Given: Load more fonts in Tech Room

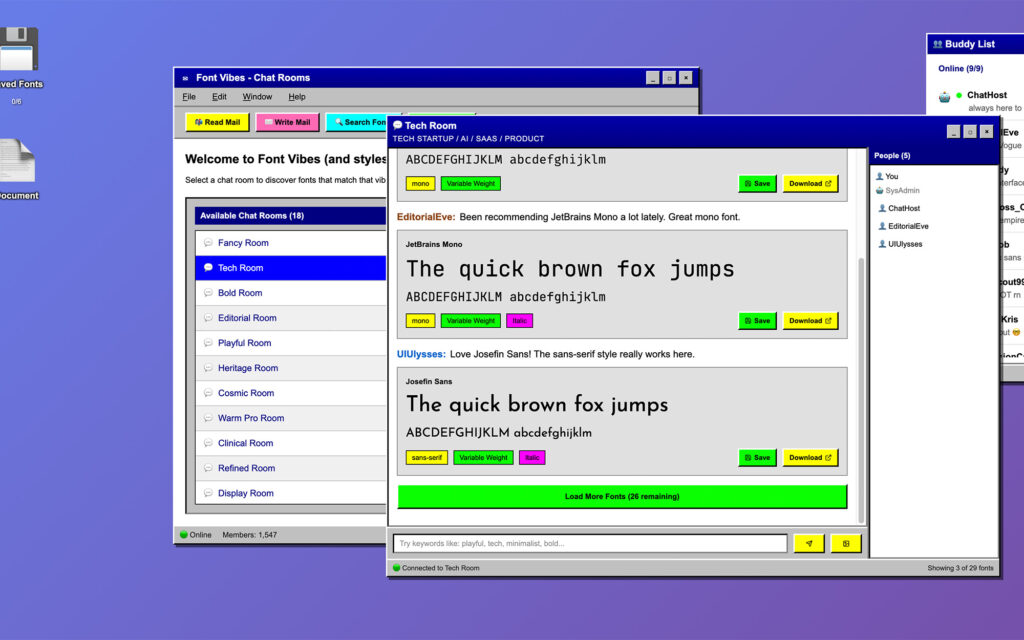Looking at the screenshot, I should 621,497.
